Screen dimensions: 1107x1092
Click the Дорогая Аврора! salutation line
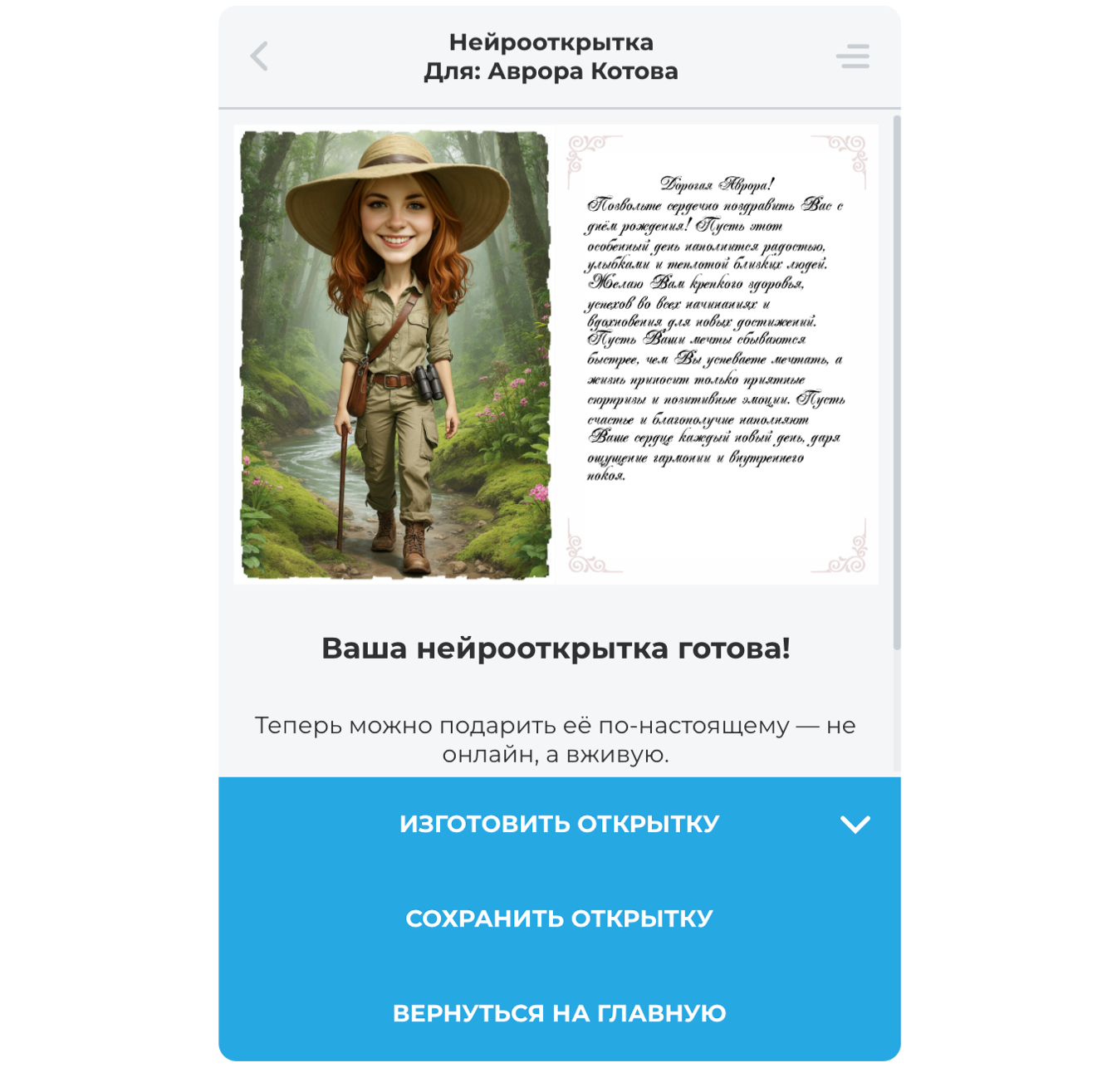[x=717, y=184]
